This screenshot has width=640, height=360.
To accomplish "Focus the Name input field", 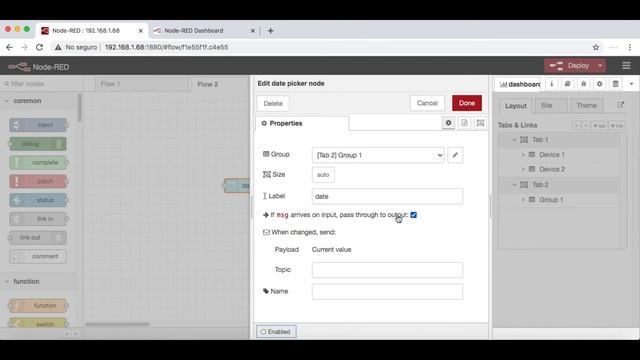I will (x=387, y=291).
